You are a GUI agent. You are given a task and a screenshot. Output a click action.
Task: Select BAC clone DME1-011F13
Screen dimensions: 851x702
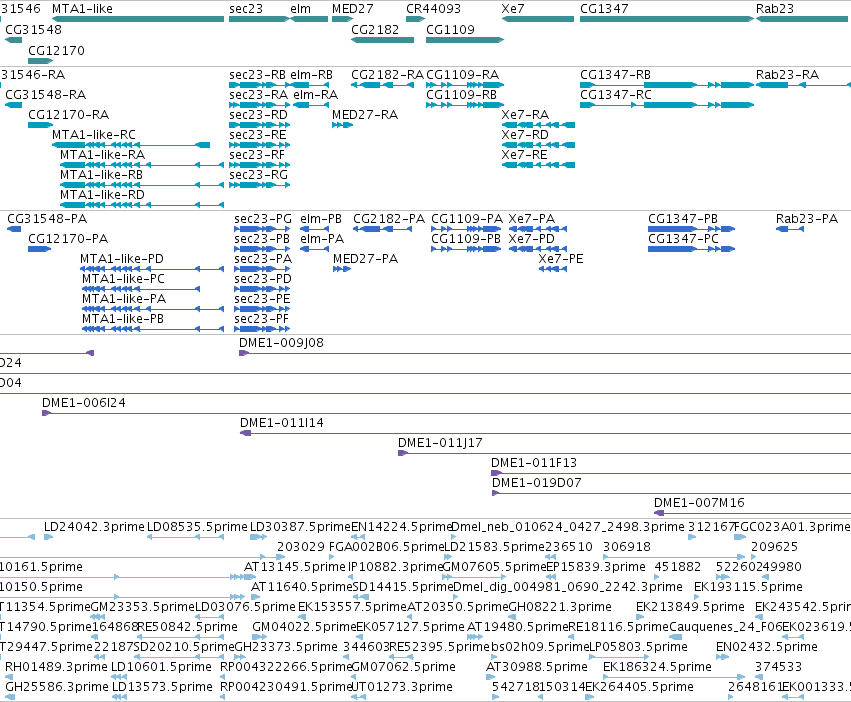[671, 473]
